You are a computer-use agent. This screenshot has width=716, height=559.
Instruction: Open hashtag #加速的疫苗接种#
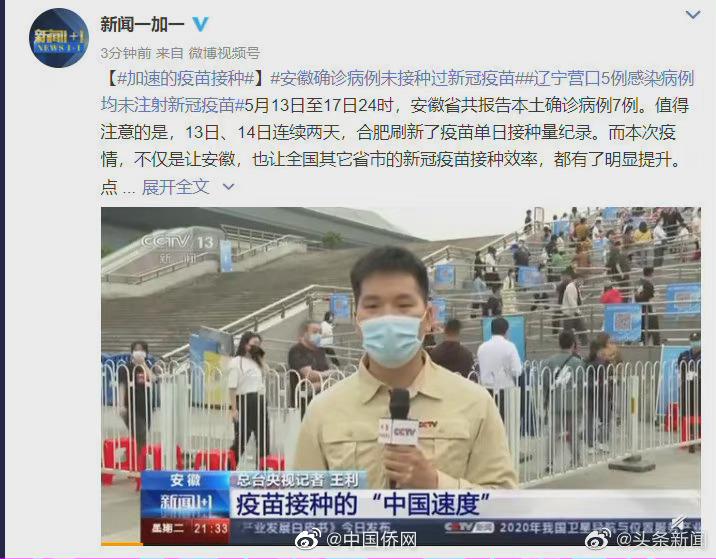[x=186, y=79]
